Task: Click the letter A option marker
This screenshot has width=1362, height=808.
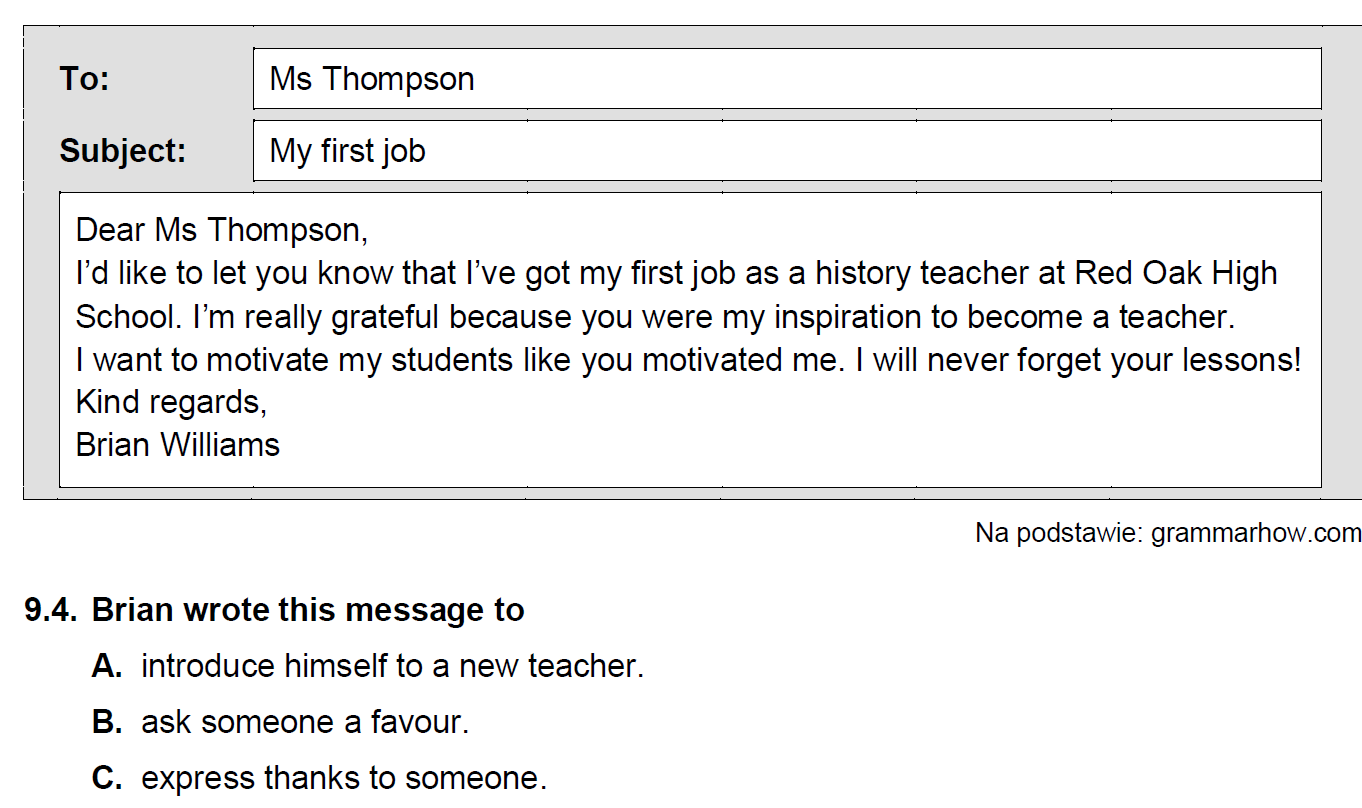Action: pos(107,666)
